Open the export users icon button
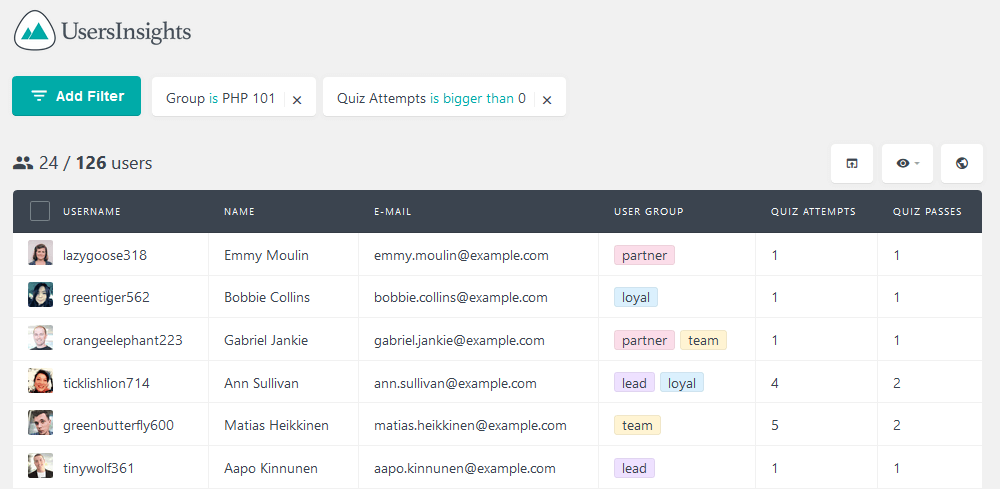1000x489 pixels. [851, 163]
